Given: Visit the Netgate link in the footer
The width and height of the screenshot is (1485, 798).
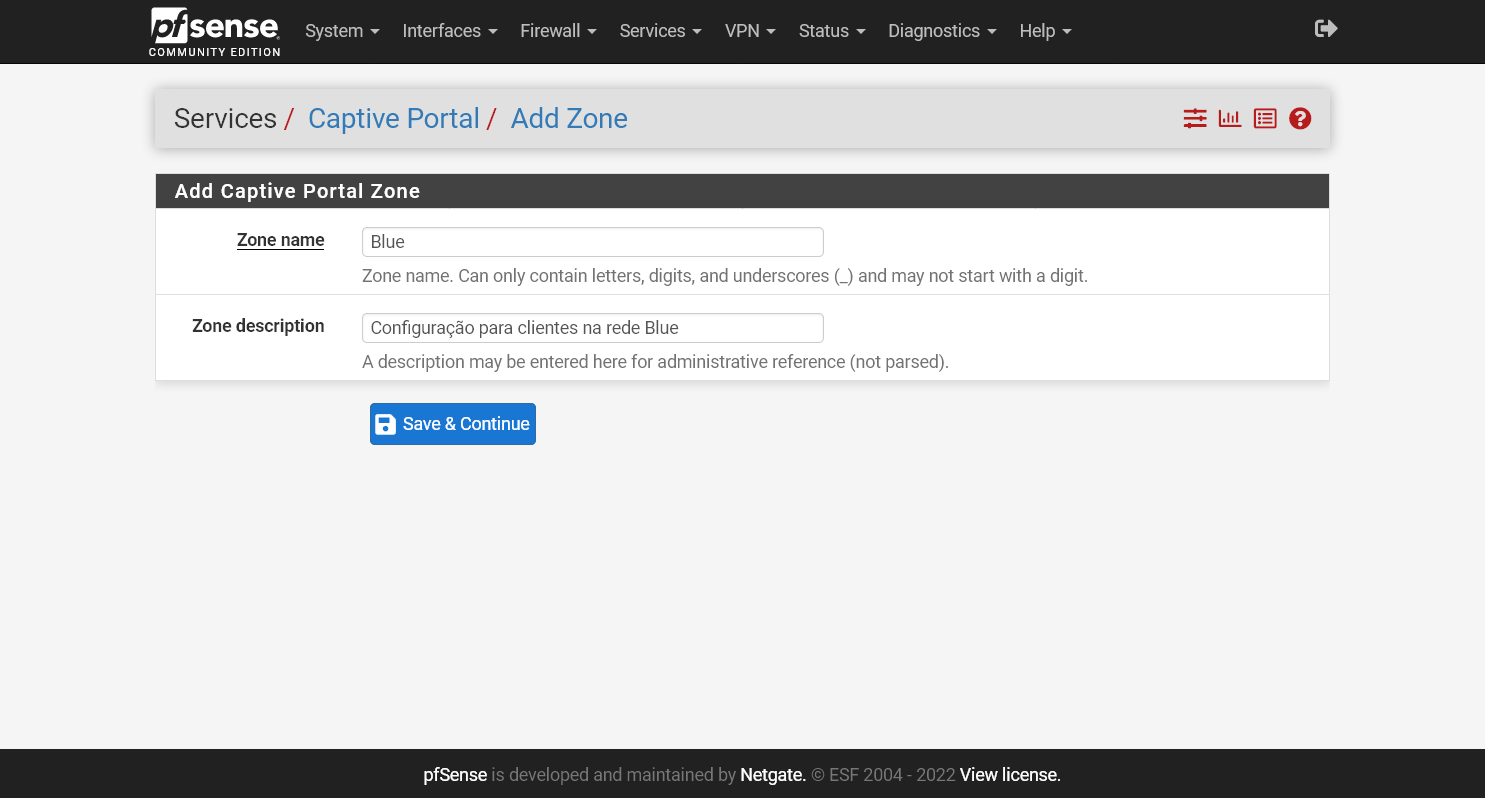Looking at the screenshot, I should pyautogui.click(x=771, y=774).
